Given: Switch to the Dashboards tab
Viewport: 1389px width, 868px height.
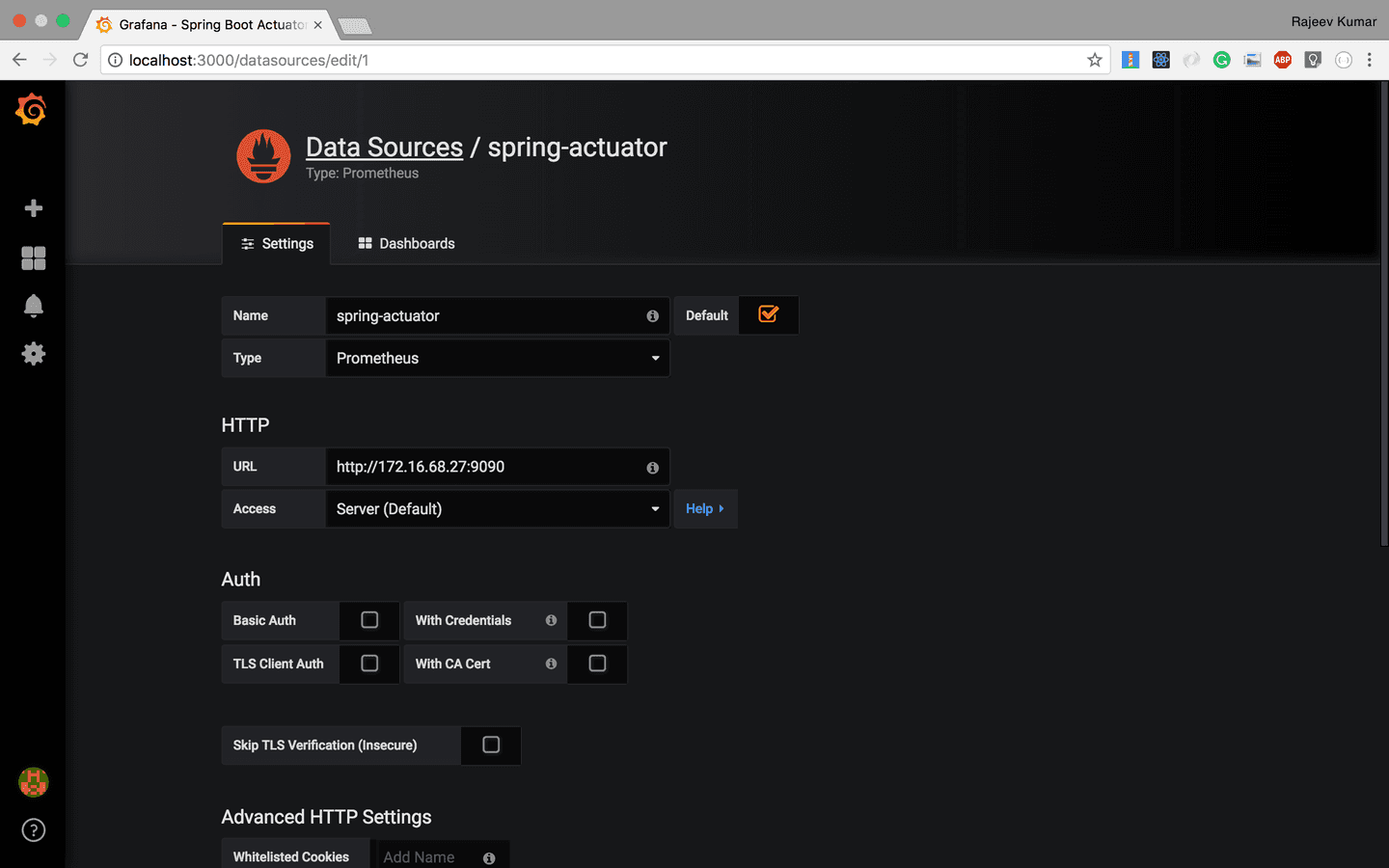Looking at the screenshot, I should 406,244.
